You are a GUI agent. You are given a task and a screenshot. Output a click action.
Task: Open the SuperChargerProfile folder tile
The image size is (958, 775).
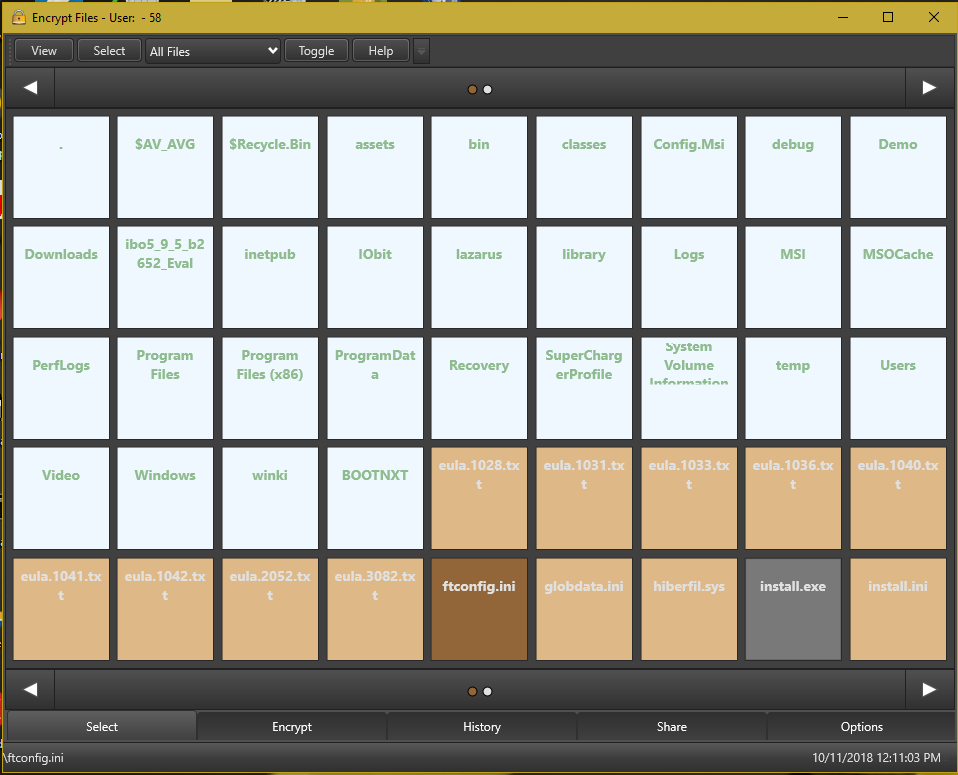[584, 388]
